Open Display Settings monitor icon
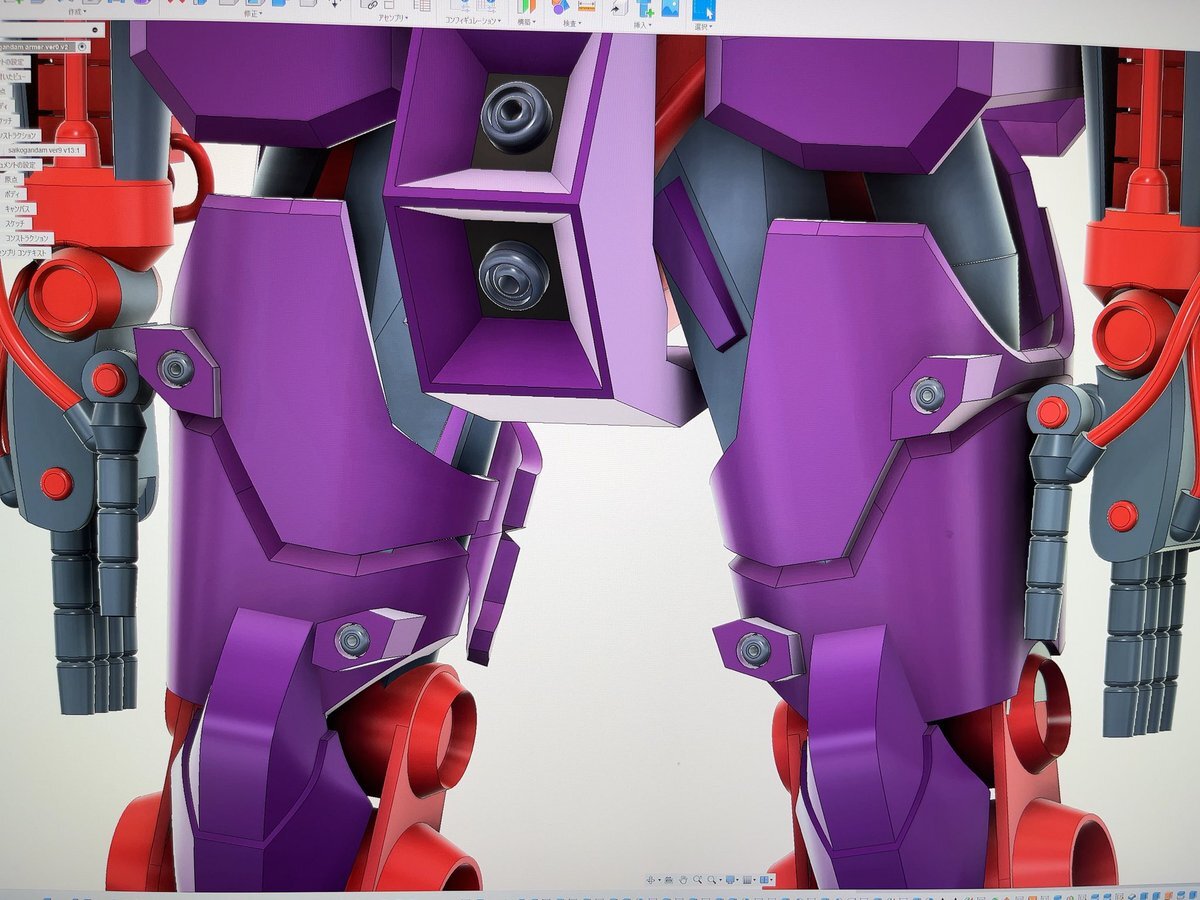This screenshot has height=900, width=1200. coord(732,880)
